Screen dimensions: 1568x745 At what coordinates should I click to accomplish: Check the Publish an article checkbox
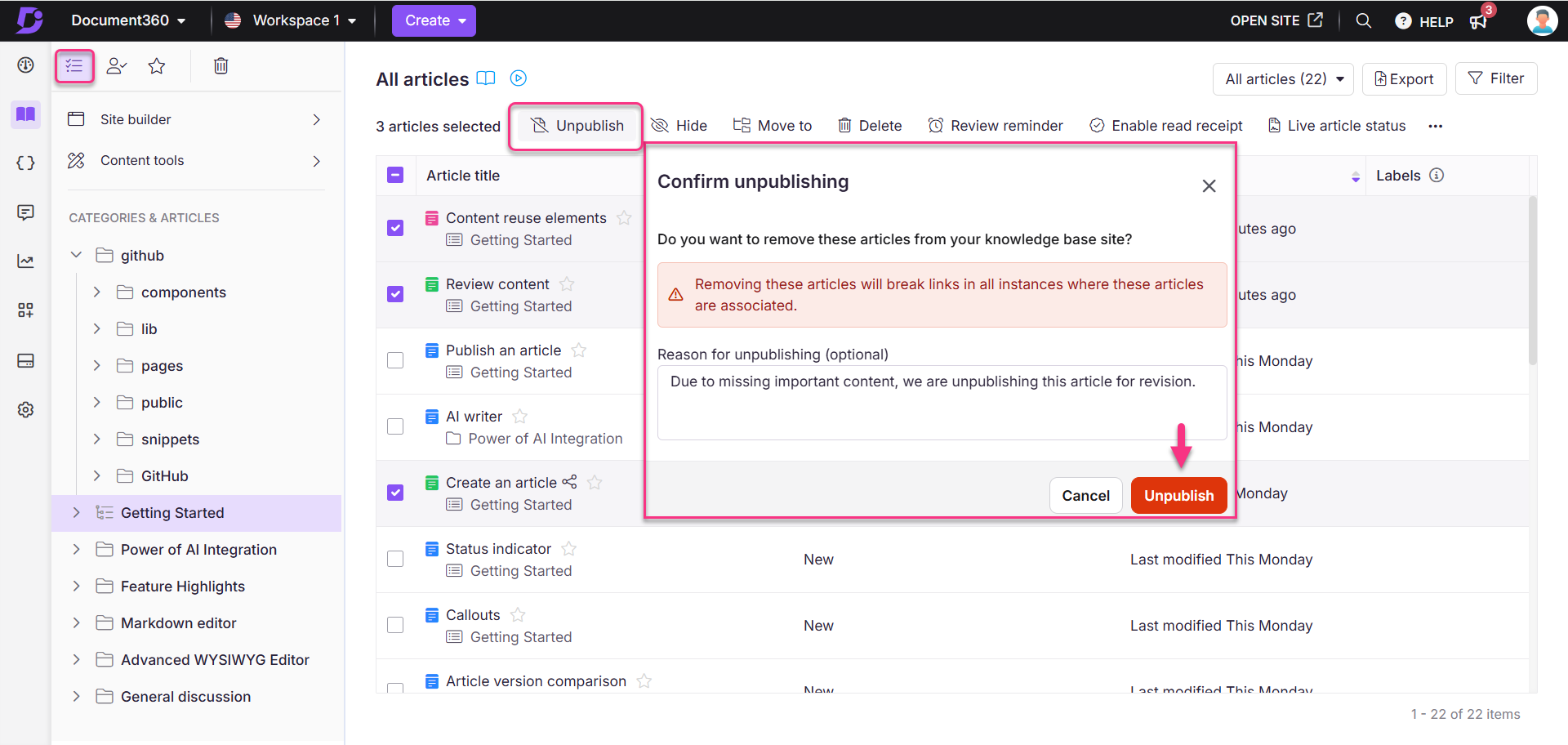(395, 360)
